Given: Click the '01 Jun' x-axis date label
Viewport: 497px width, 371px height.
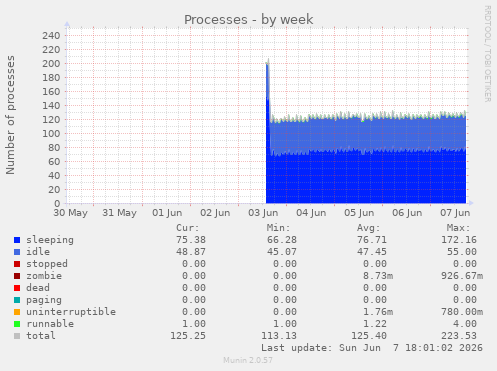Looking at the screenshot, I should pos(167,213).
